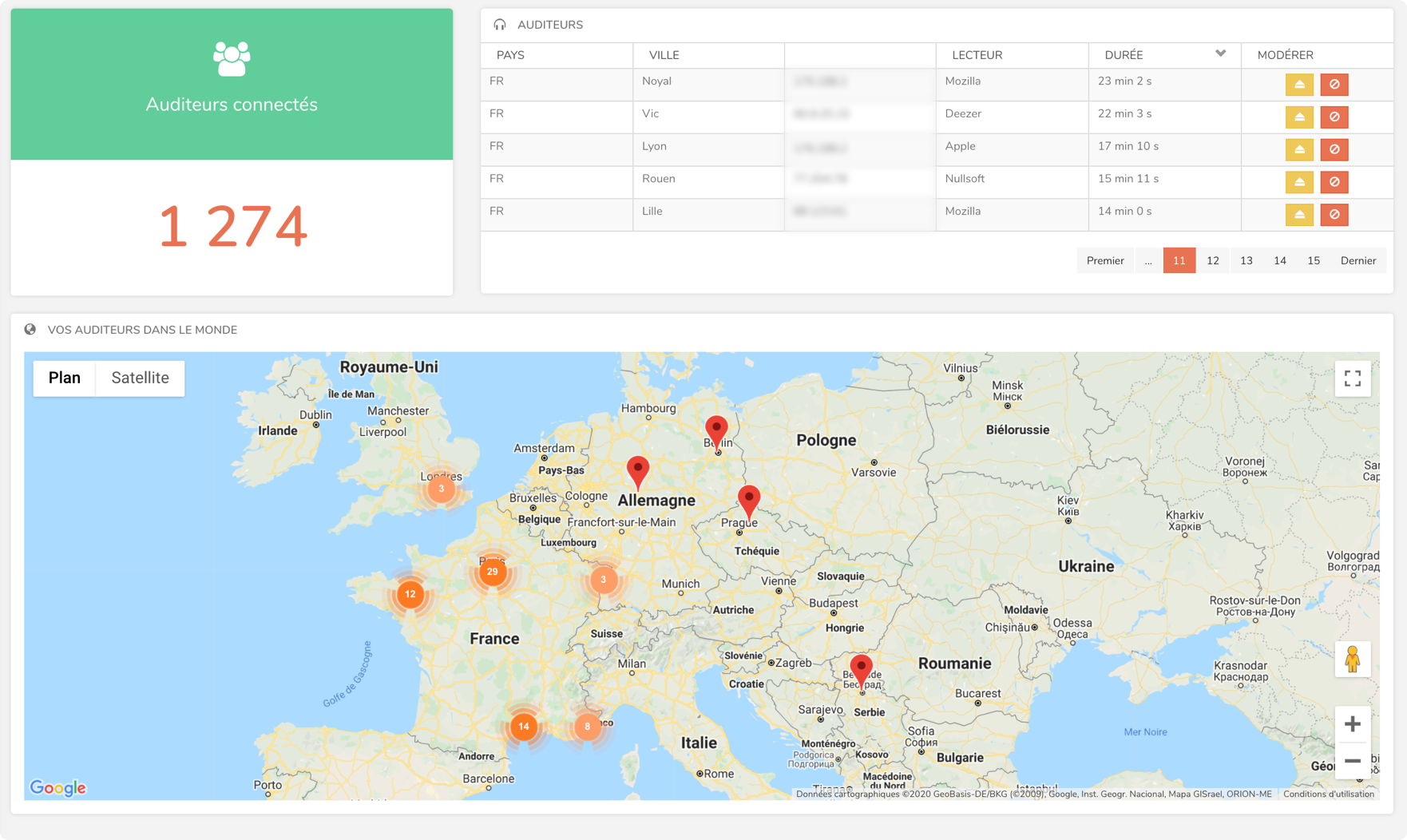Screen dimensions: 1407x840
Task: Select page 11 in pagination
Action: tap(1179, 260)
